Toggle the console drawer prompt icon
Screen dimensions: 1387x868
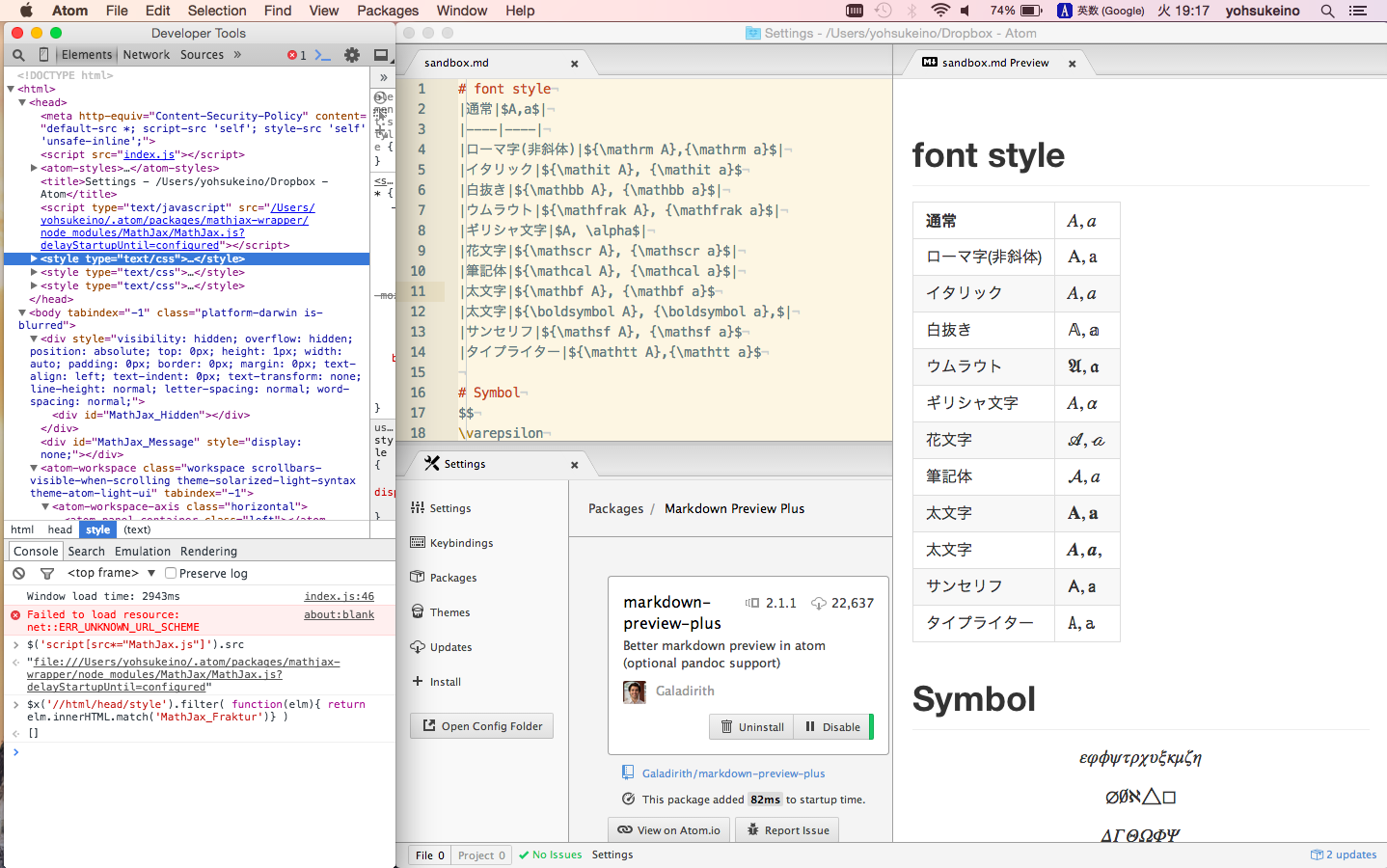click(x=323, y=55)
